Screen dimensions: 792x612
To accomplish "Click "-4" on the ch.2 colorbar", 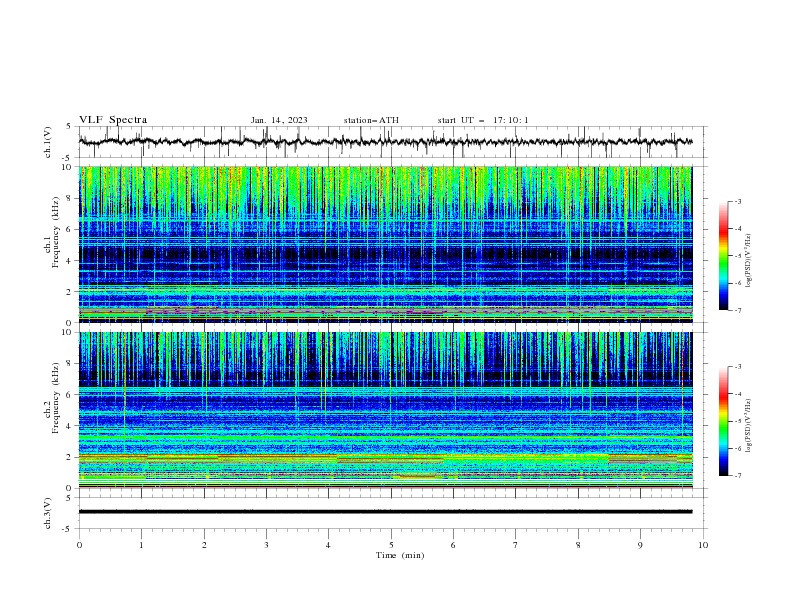I will coord(738,394).
